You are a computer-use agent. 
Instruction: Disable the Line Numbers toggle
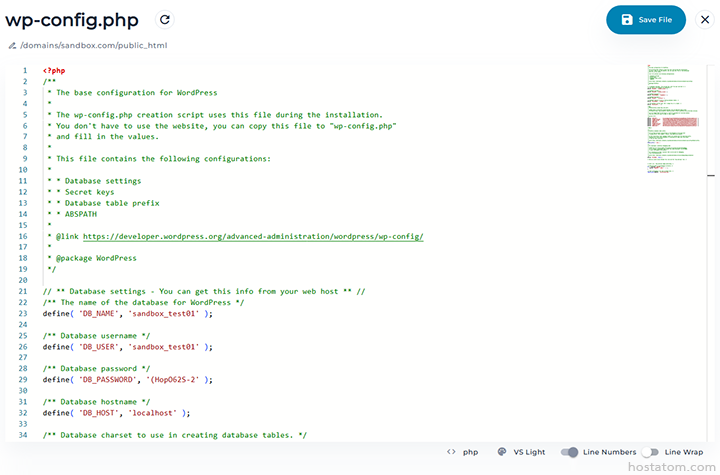(x=569, y=452)
